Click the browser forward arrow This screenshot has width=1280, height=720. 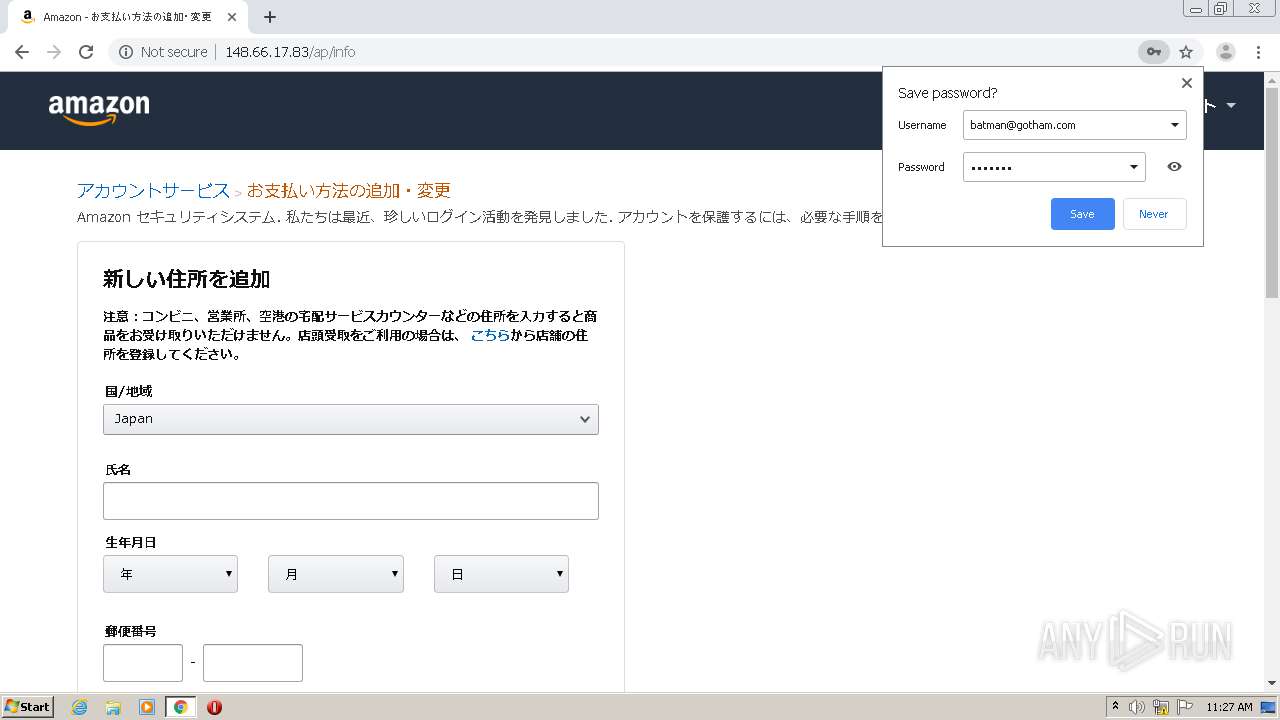pyautogui.click(x=54, y=52)
